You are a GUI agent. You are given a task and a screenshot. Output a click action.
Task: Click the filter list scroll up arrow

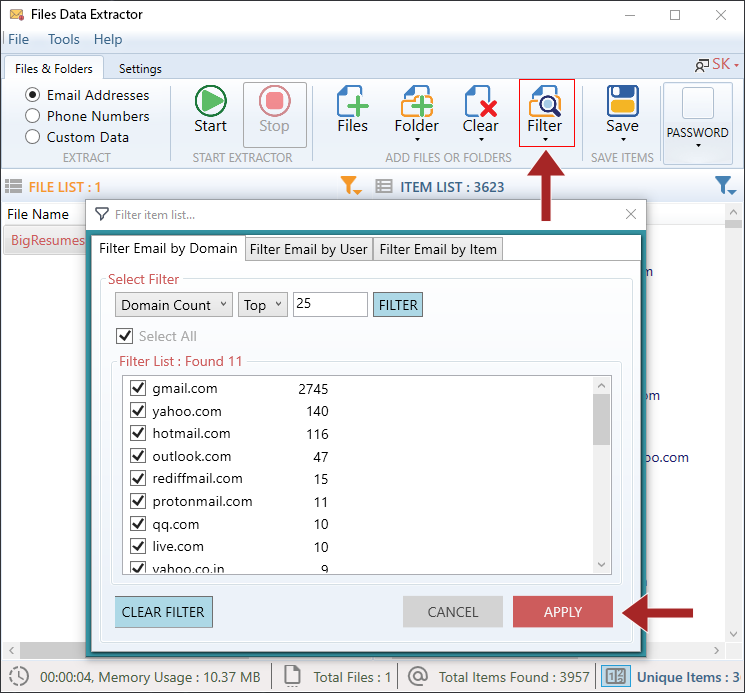click(x=602, y=385)
